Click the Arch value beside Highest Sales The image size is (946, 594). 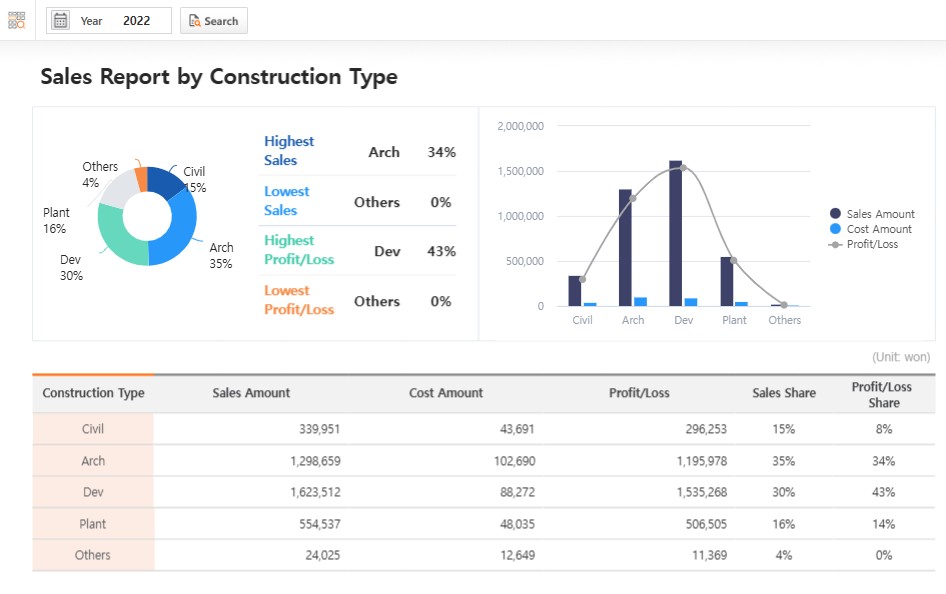[385, 152]
